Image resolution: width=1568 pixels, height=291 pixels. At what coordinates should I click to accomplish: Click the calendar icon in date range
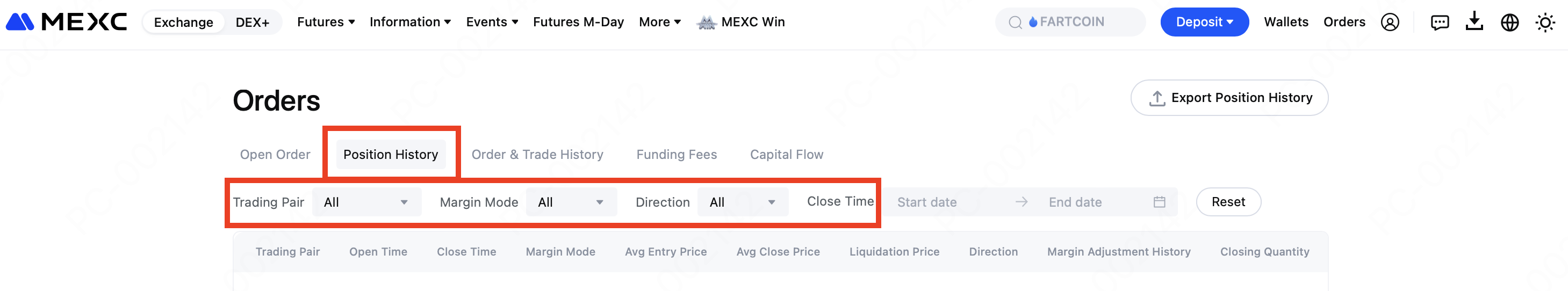coord(1159,202)
